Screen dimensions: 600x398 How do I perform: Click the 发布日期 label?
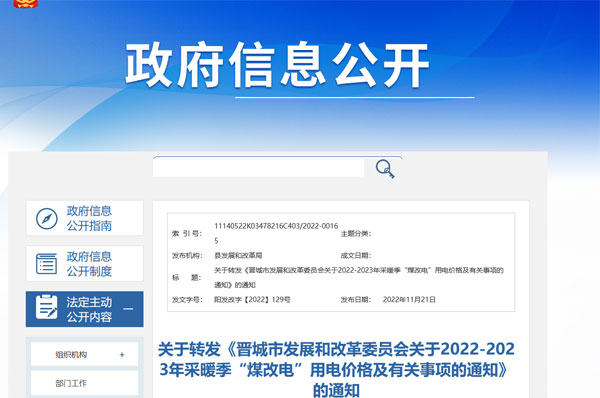coord(356,299)
